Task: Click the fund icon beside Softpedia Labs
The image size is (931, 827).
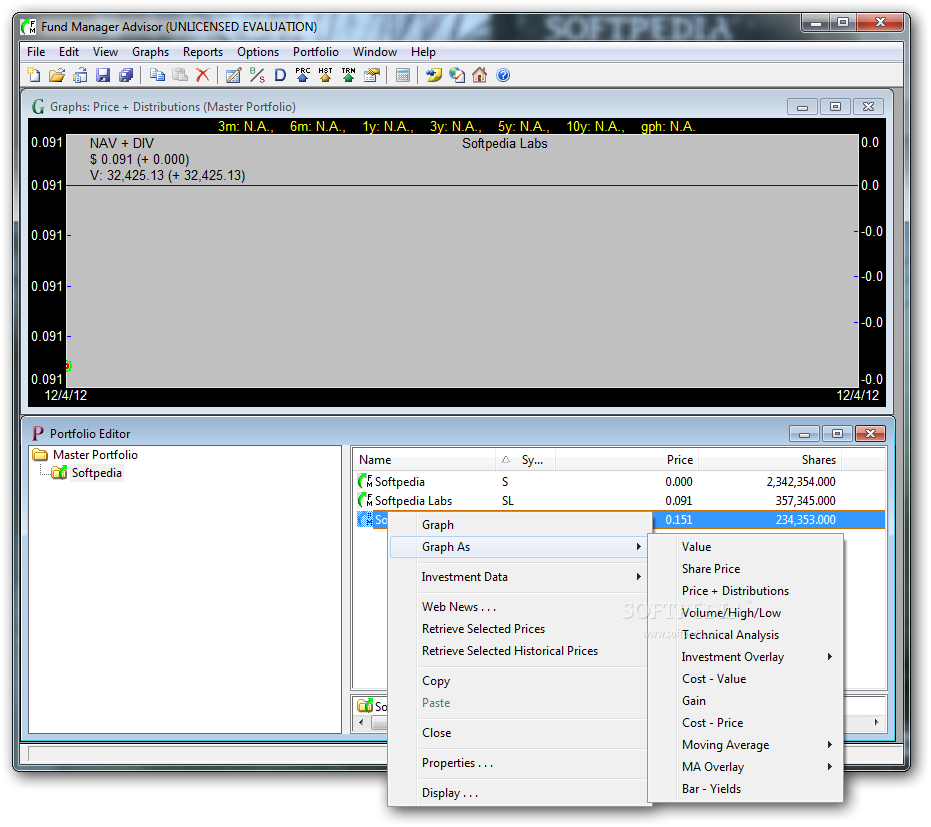Action: coord(365,500)
